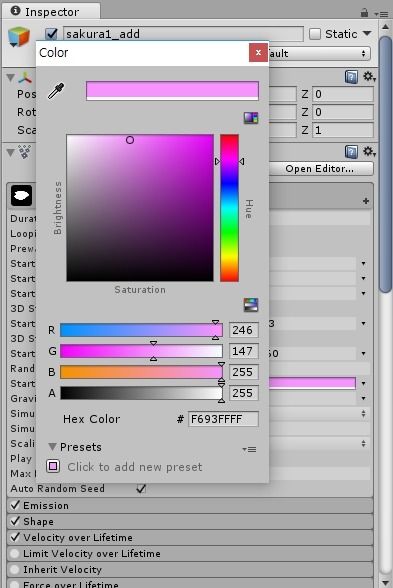The width and height of the screenshot is (393, 588).
Task: Click the Open Editor button
Action: (320, 169)
